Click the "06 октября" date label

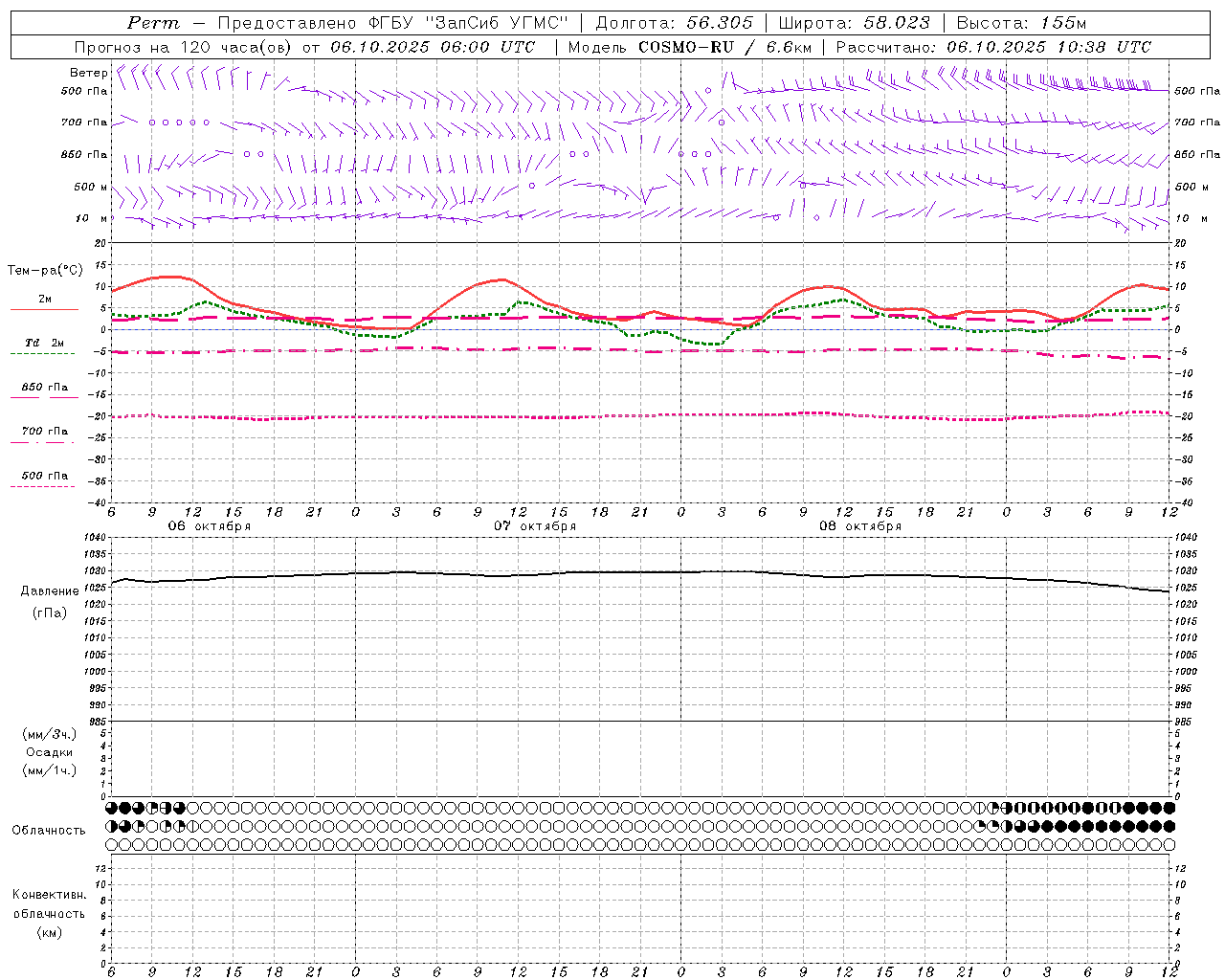210,526
